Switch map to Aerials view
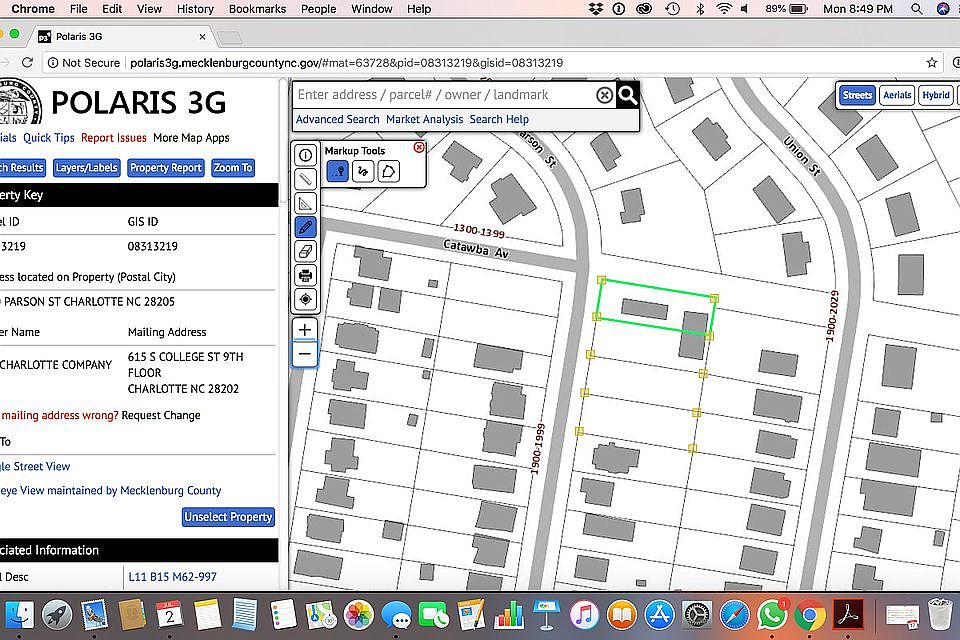The height and width of the screenshot is (640, 960). 897,95
